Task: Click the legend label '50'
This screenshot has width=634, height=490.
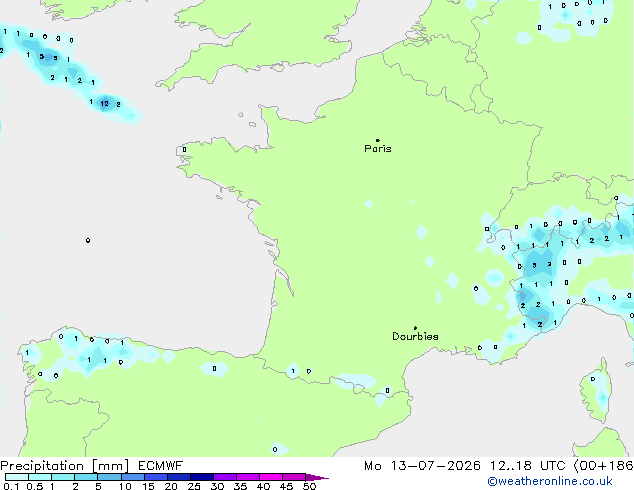Action: click(x=309, y=486)
